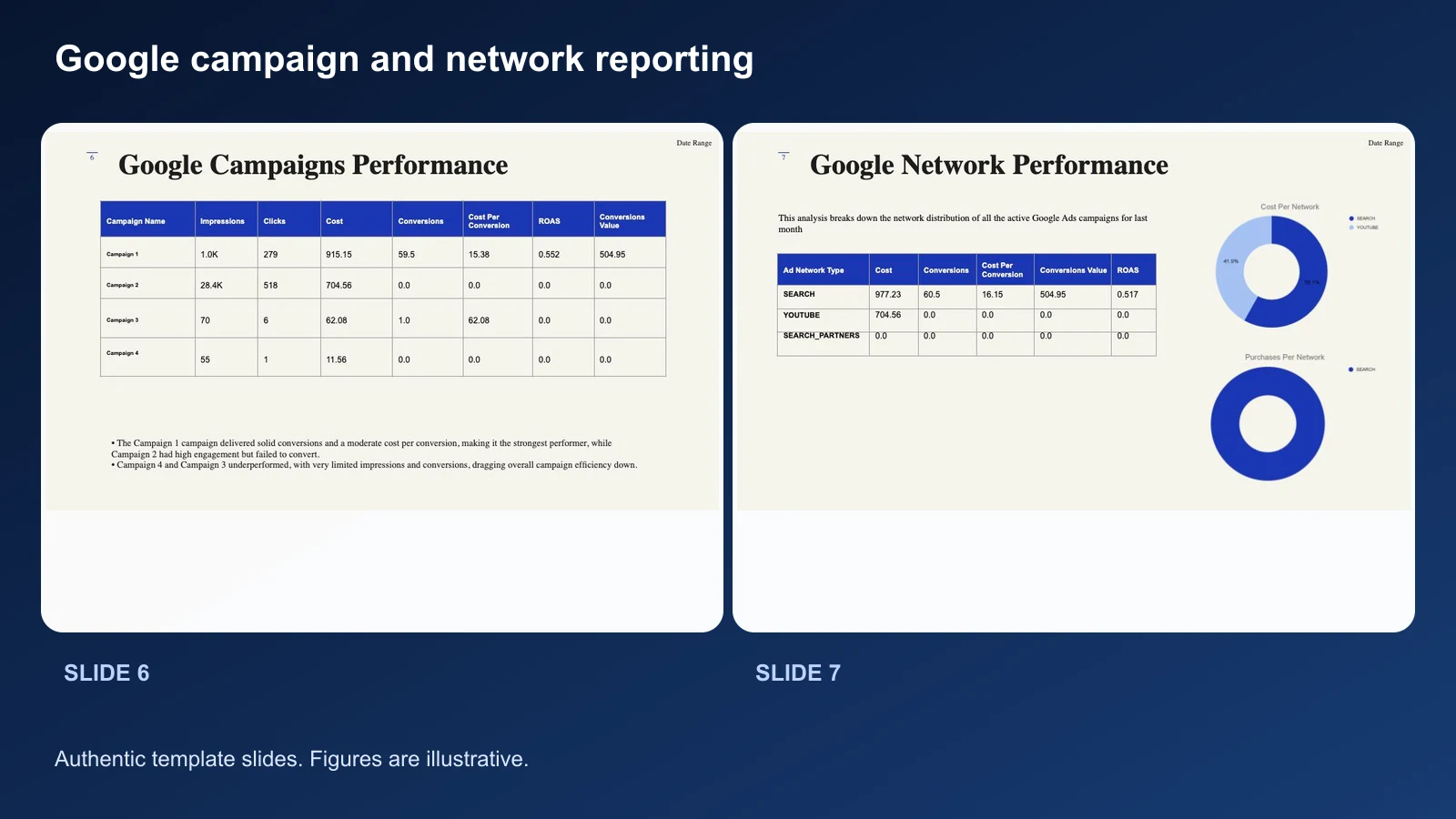
Task: Click the 'Campaign 4' row label
Action: pos(122,353)
